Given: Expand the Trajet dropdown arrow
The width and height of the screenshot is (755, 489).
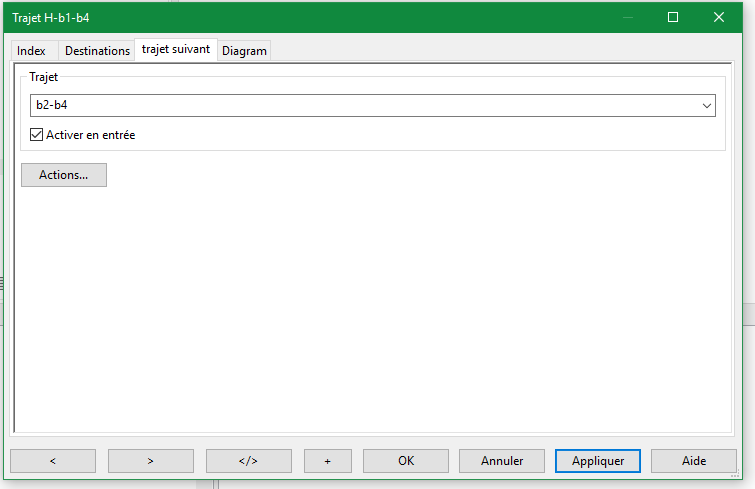Looking at the screenshot, I should tap(707, 106).
